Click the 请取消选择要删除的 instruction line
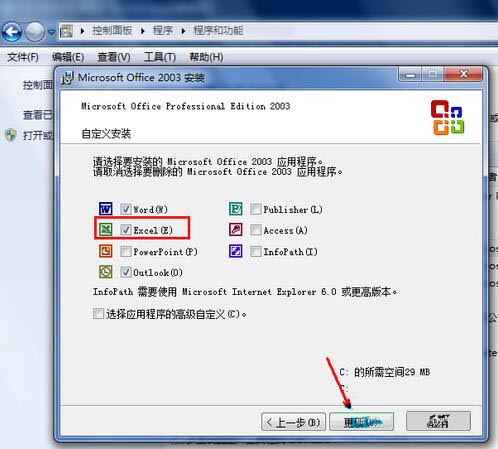 tap(218, 172)
